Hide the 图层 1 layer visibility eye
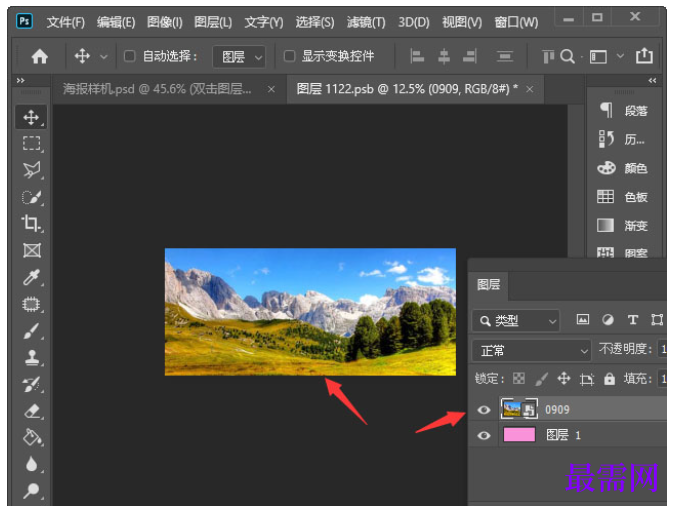This screenshot has height=509, width=677. (x=484, y=435)
